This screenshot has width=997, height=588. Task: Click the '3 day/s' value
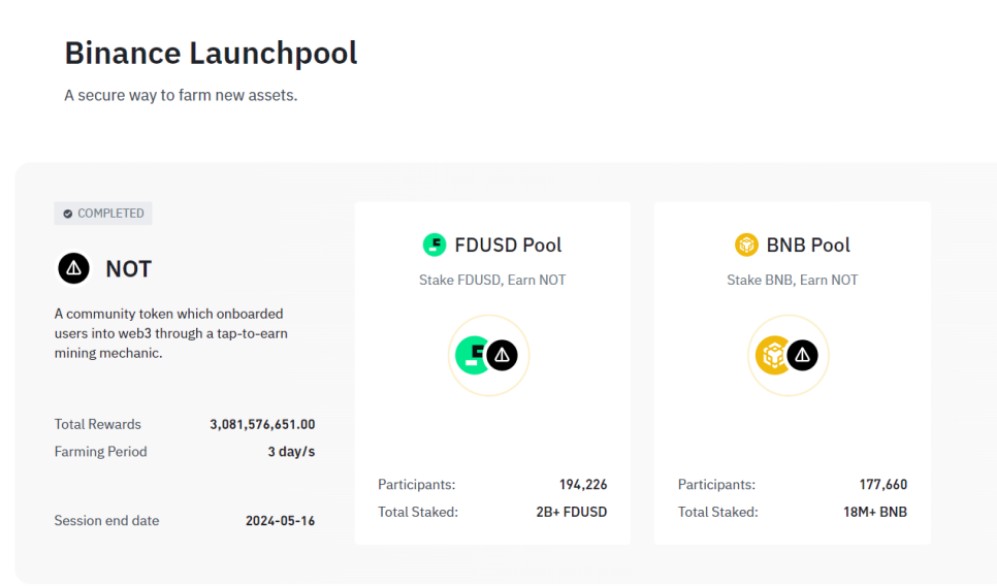(291, 451)
